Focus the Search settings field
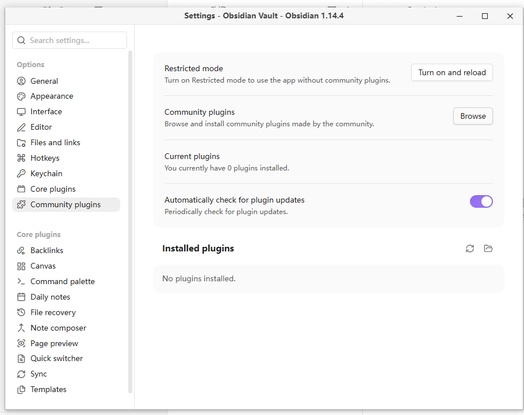524x415 pixels. tap(70, 40)
